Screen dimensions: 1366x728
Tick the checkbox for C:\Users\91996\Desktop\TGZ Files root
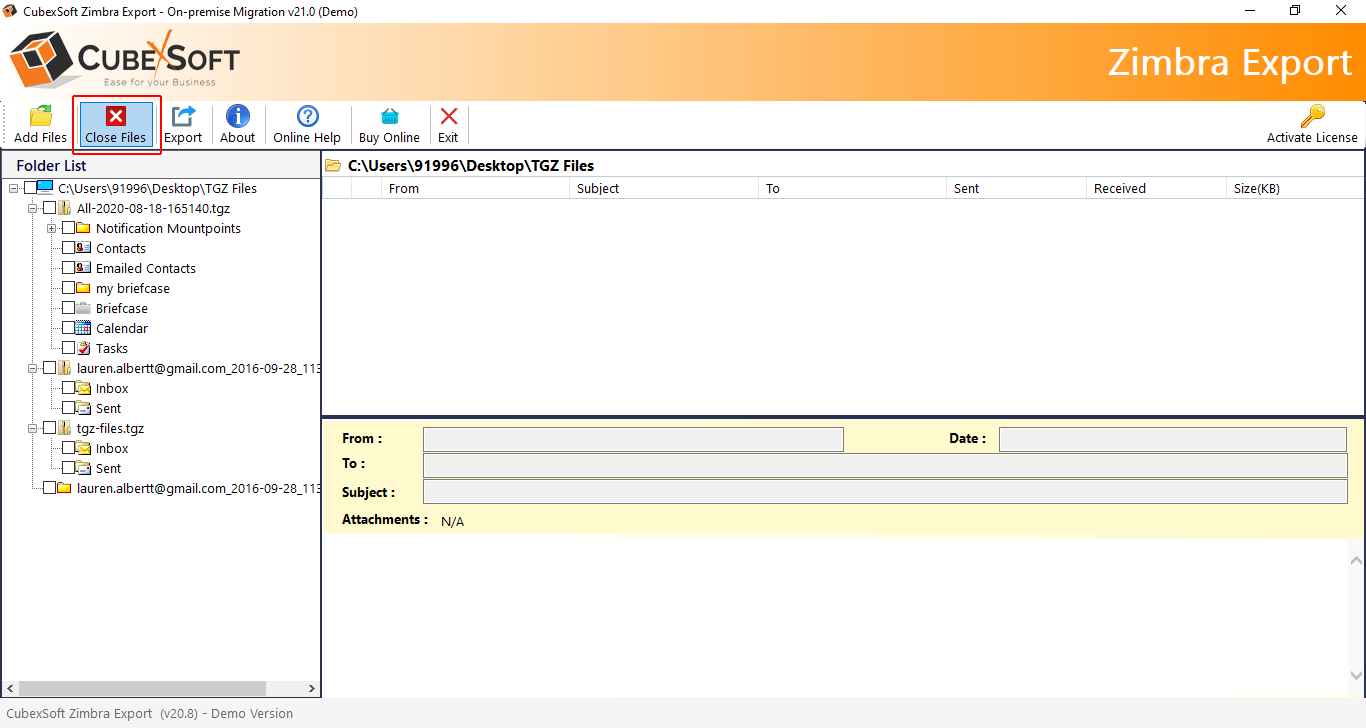30,188
